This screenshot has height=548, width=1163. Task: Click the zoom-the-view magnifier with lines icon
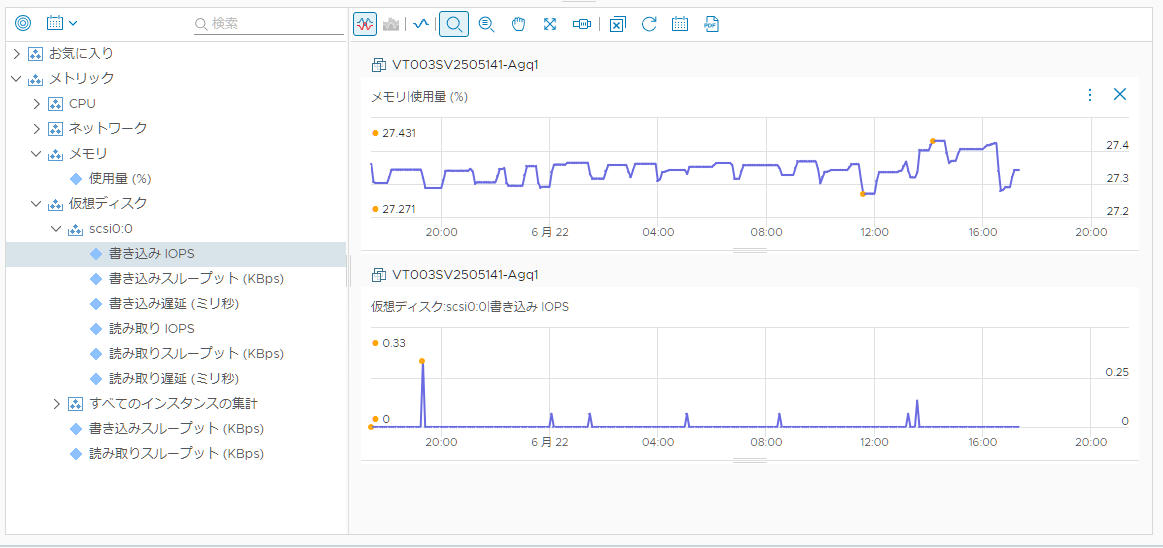click(487, 24)
